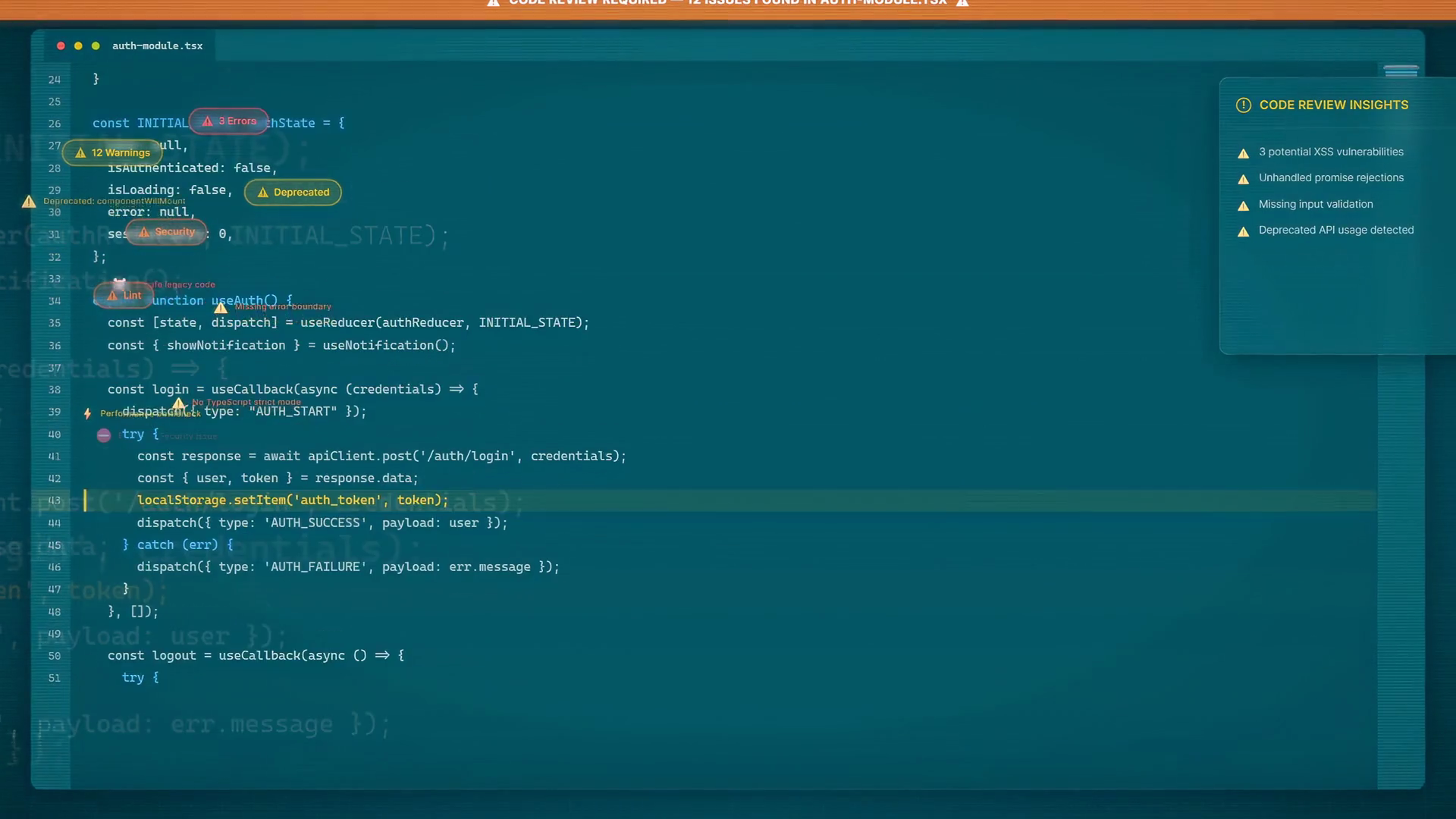
Task: Click the useNotification call on line 36
Action: pos(389,345)
